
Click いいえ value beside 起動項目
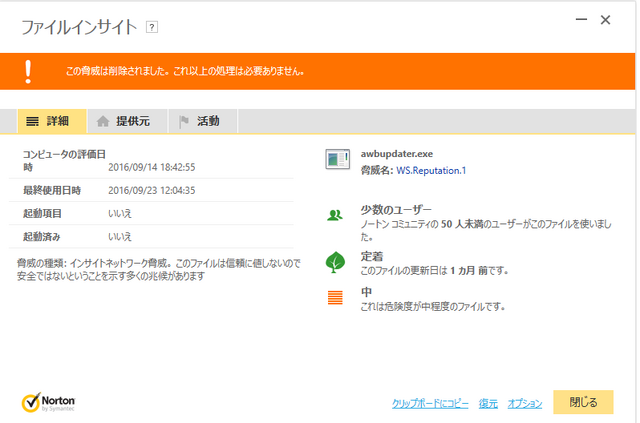click(x=120, y=214)
